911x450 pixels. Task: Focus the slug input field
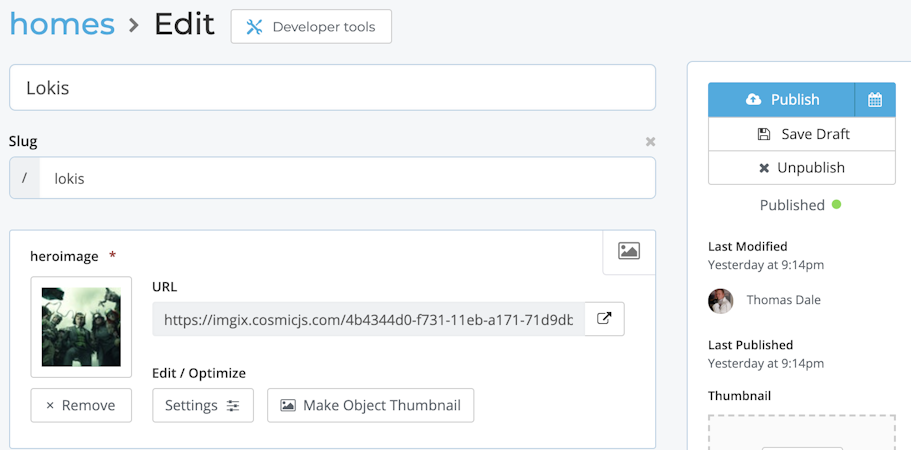click(347, 179)
